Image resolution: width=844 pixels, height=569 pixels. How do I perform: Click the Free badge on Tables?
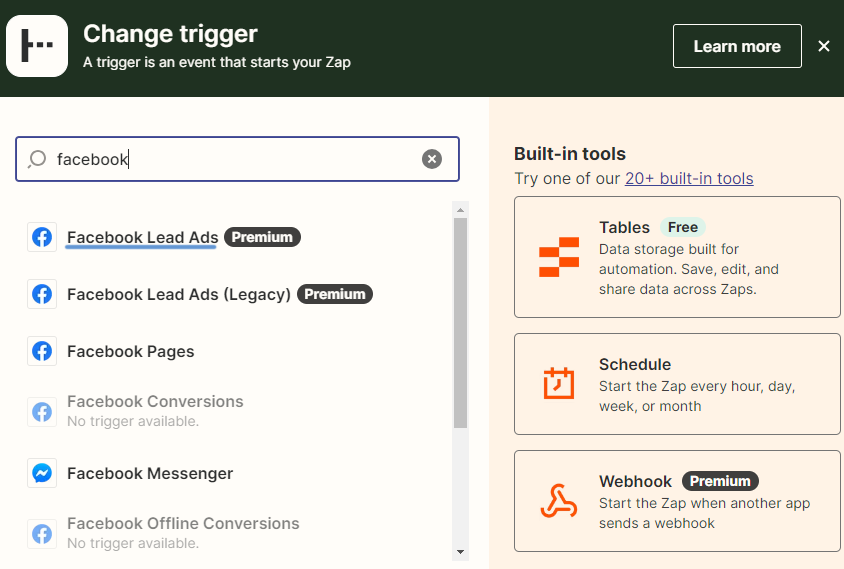pos(683,227)
